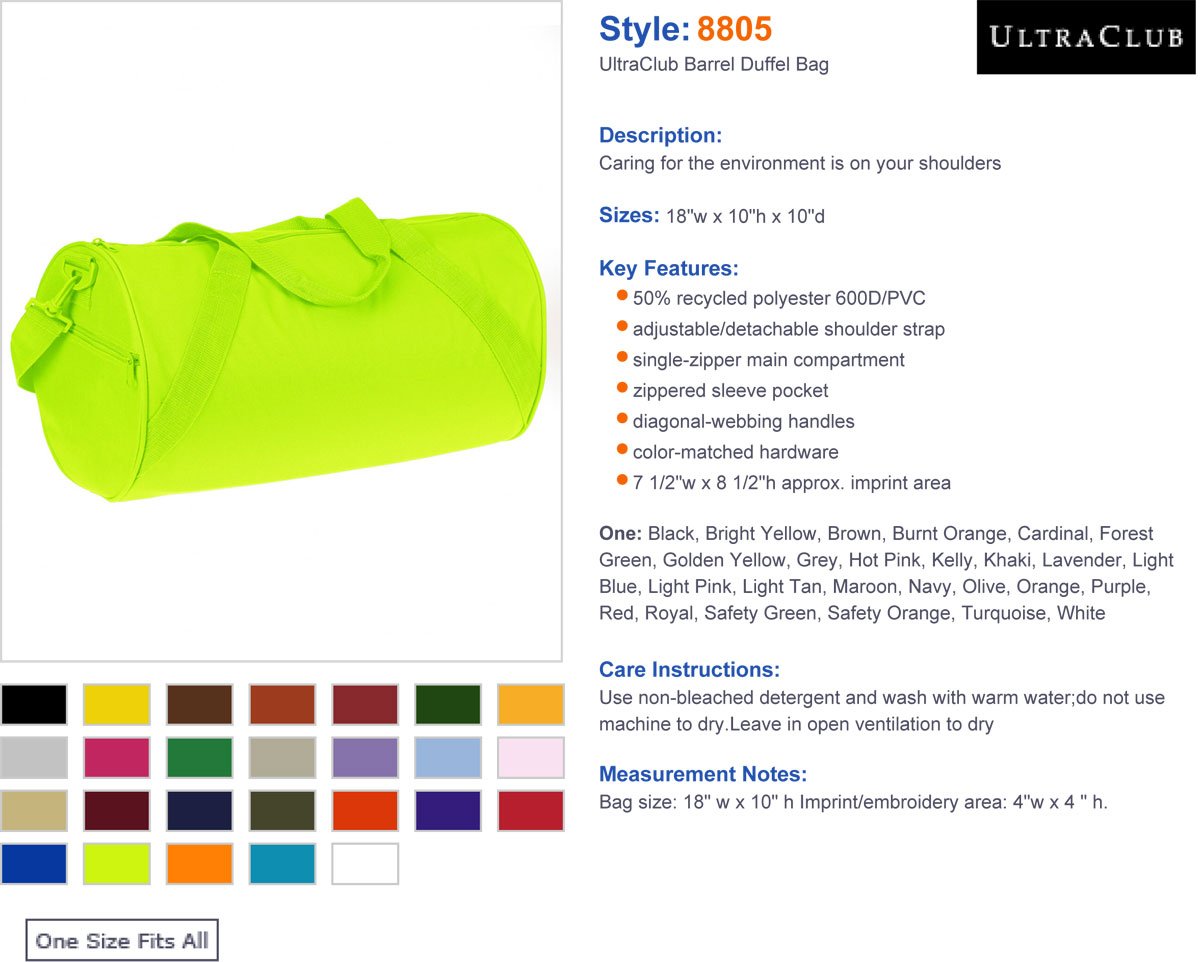Pick the Kelly green swatch
Viewport: 1200px width, 962px height.
200,757
